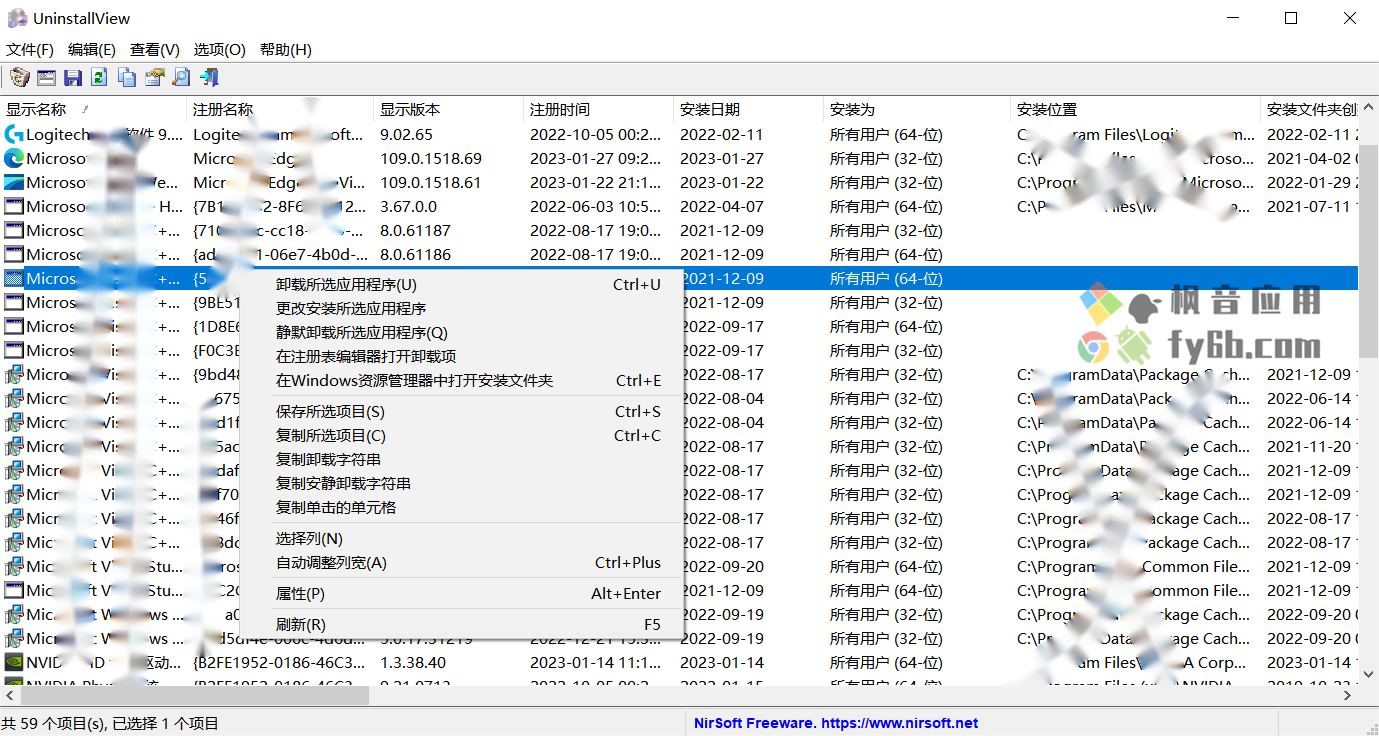
Task: Click the Uninstall selected software toolbar icon
Action: click(x=19, y=77)
